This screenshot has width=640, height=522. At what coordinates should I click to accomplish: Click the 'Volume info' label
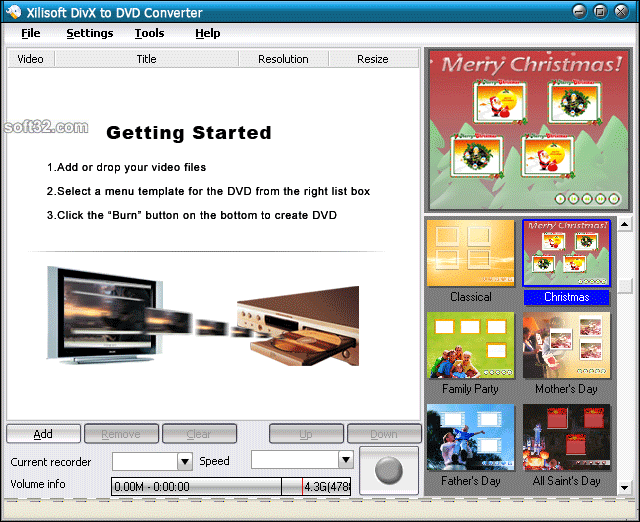[x=38, y=484]
